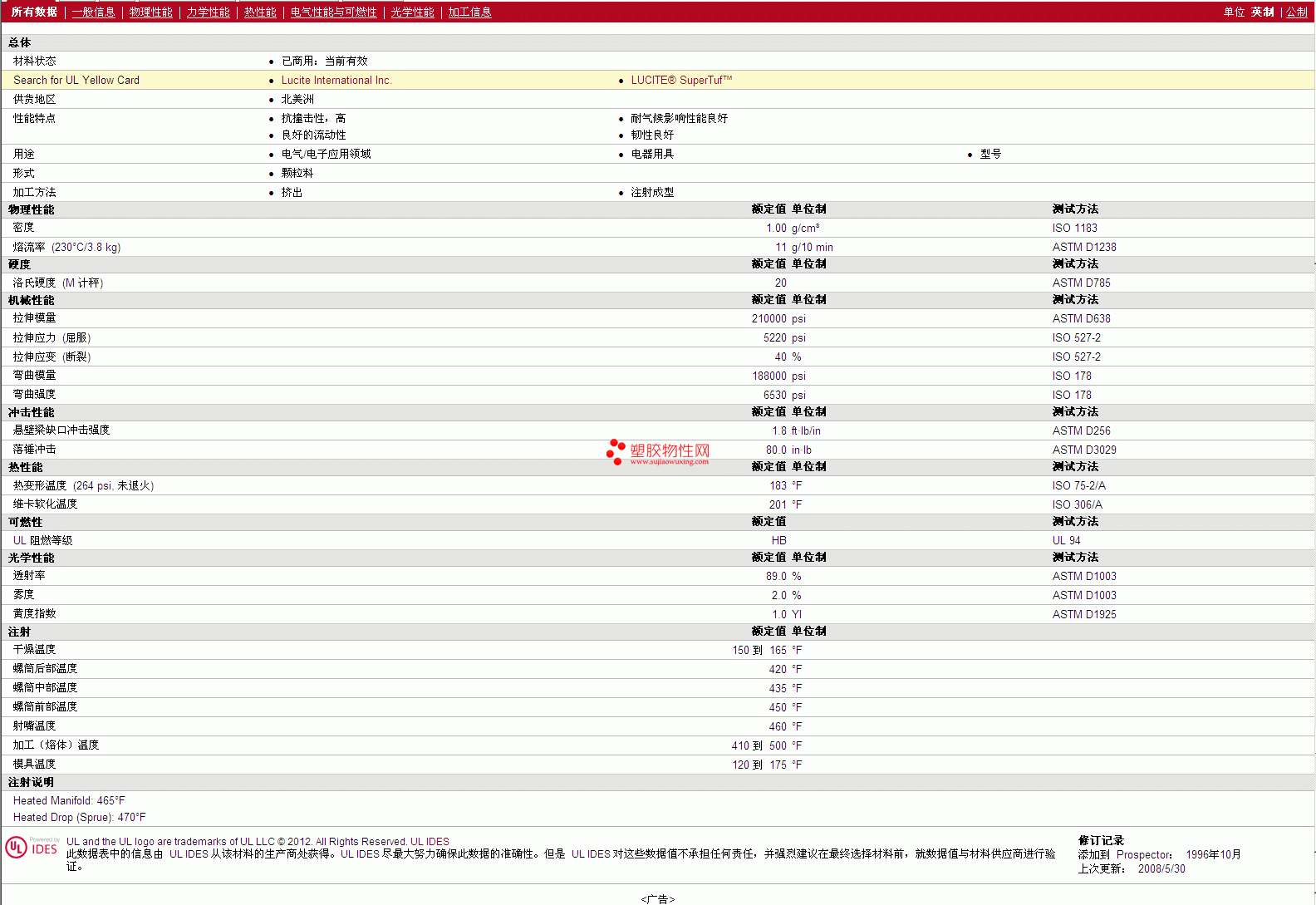Image resolution: width=1316 pixels, height=905 pixels.
Task: Click the UL 阻燃等级 row label
Action: 42,540
